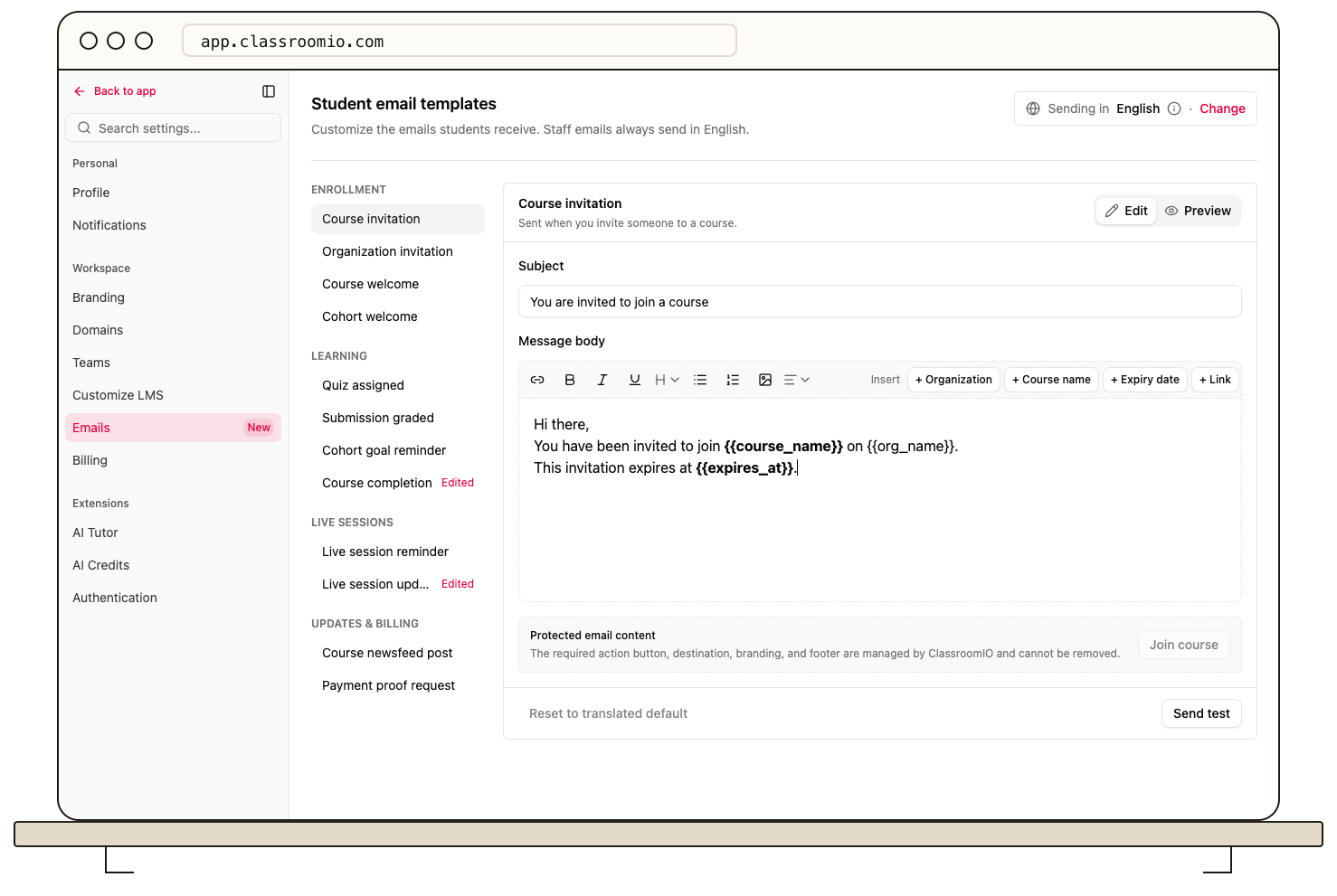
Task: Insert the Organization variable
Action: pyautogui.click(x=953, y=380)
